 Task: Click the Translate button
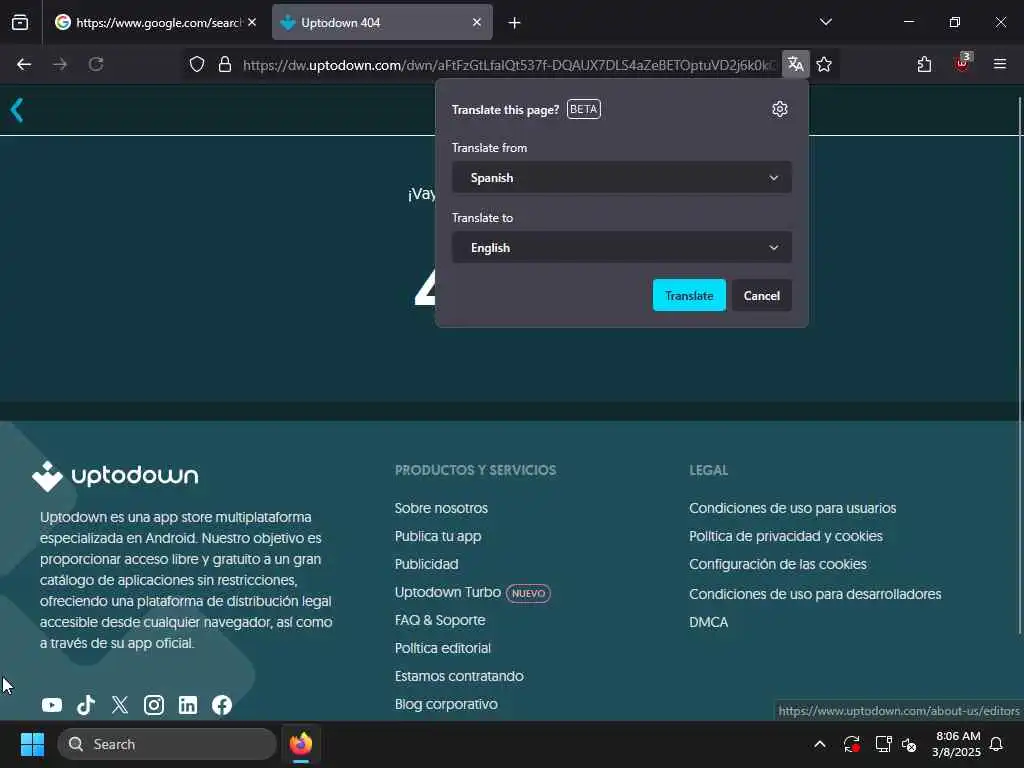point(689,295)
